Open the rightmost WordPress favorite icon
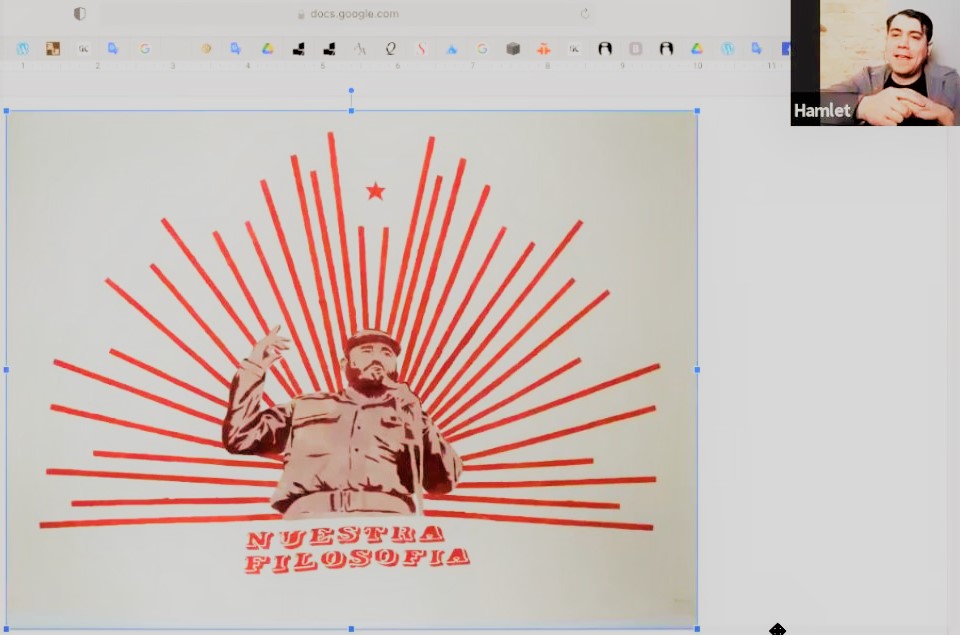The image size is (960, 635). (728, 48)
